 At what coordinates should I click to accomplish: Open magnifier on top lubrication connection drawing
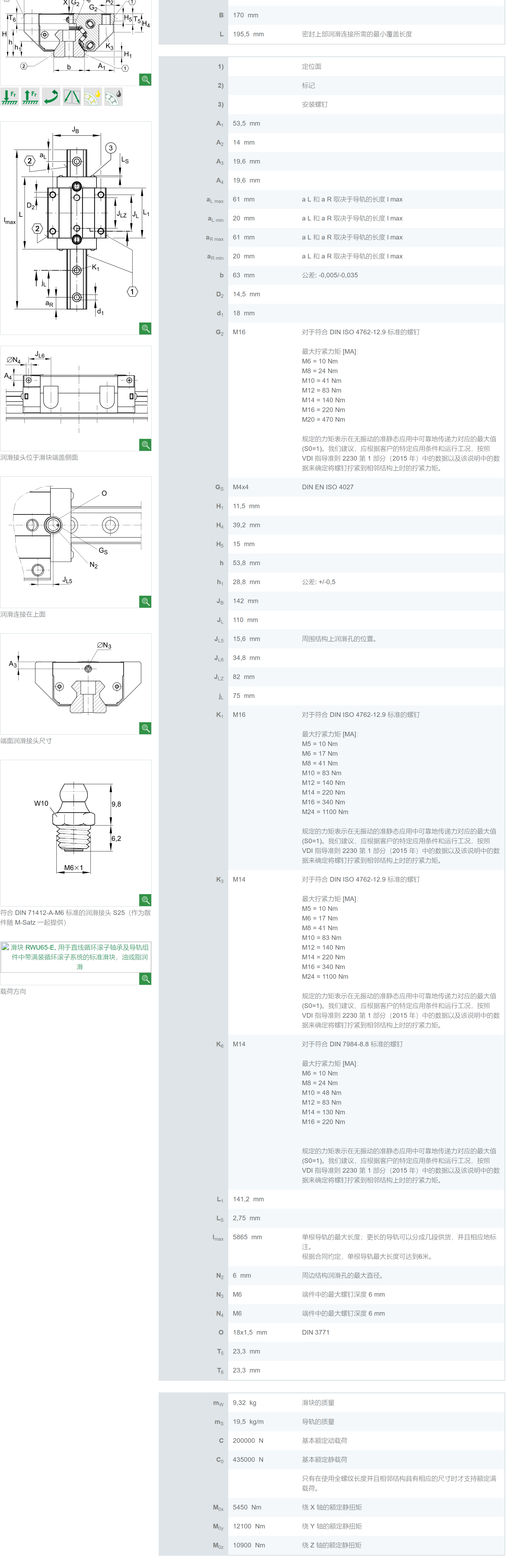[x=145, y=601]
